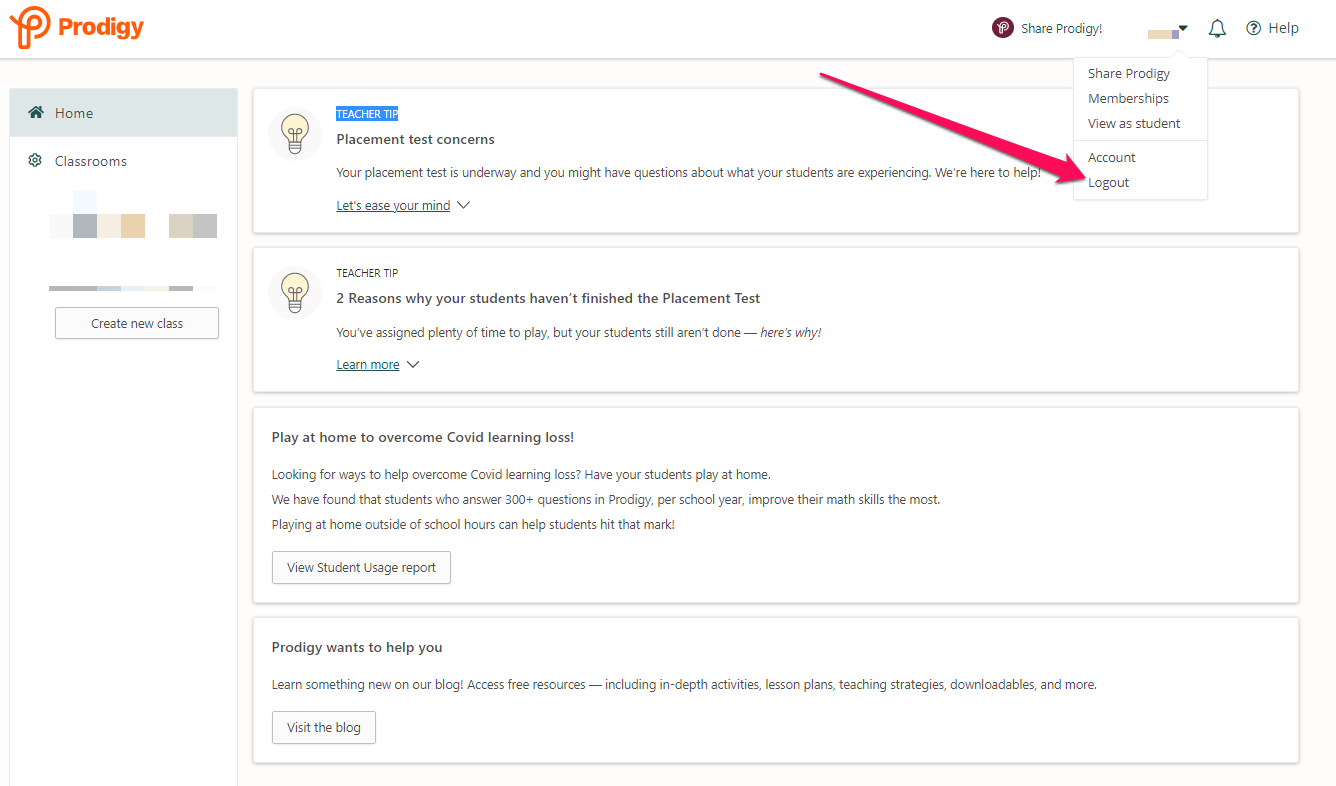Click the Help question mark icon
Image resolution: width=1336 pixels, height=786 pixels.
1253,29
